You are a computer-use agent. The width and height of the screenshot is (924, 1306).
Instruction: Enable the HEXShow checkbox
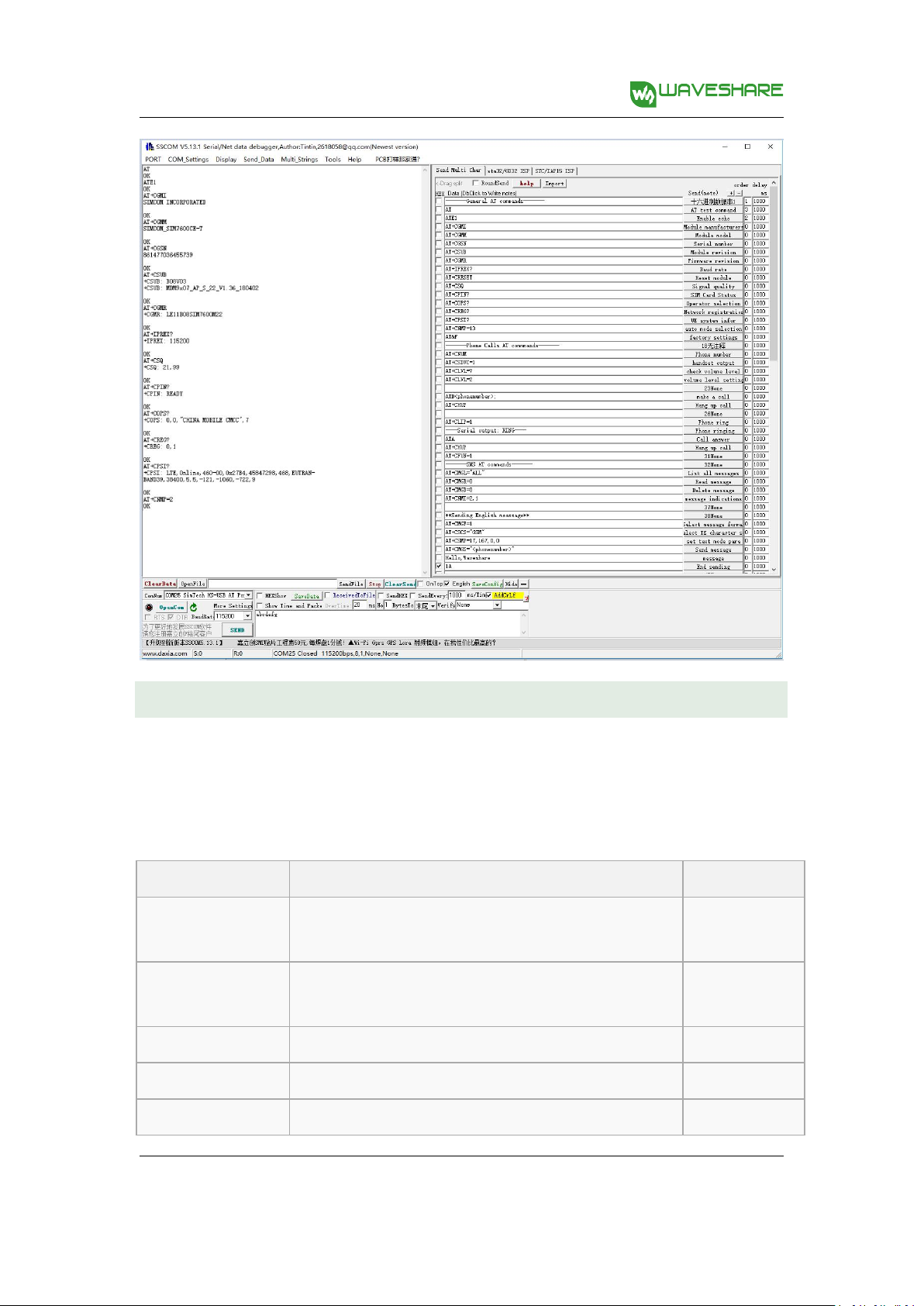pos(260,596)
